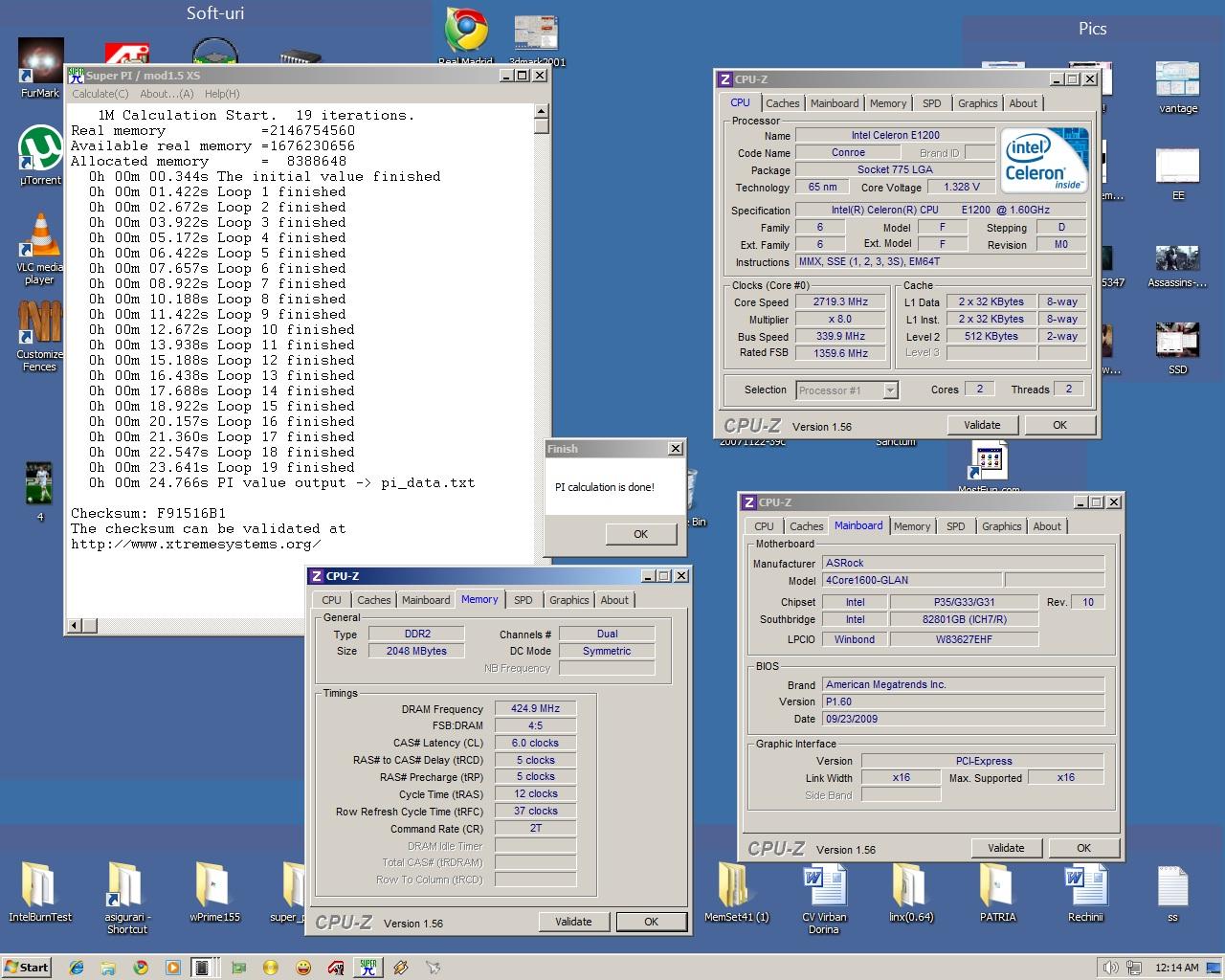The height and width of the screenshot is (980, 1225).
Task: Click OK in the Mainboard CPU-Z window
Action: (x=1083, y=848)
